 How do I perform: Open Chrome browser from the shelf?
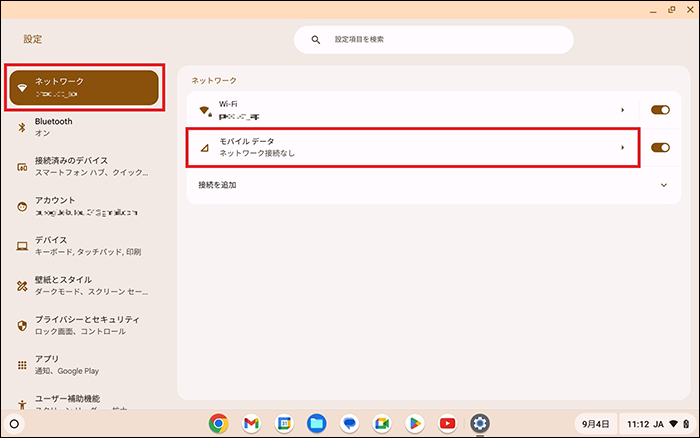[218, 423]
